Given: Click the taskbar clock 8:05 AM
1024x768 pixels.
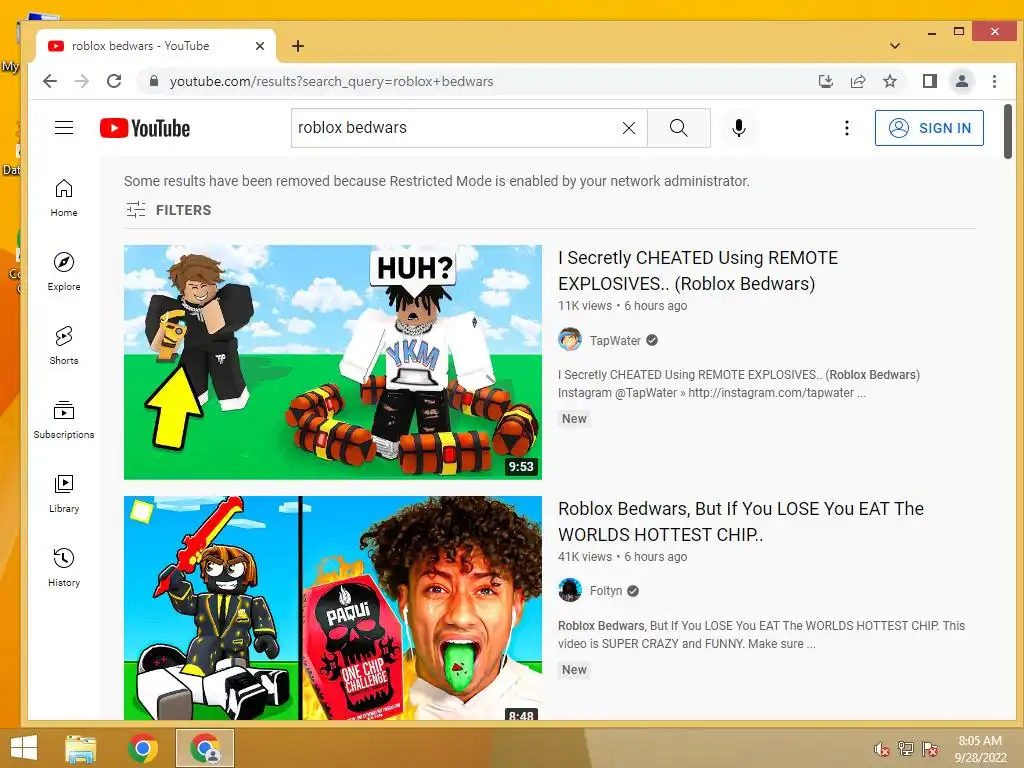Looking at the screenshot, I should [980, 741].
